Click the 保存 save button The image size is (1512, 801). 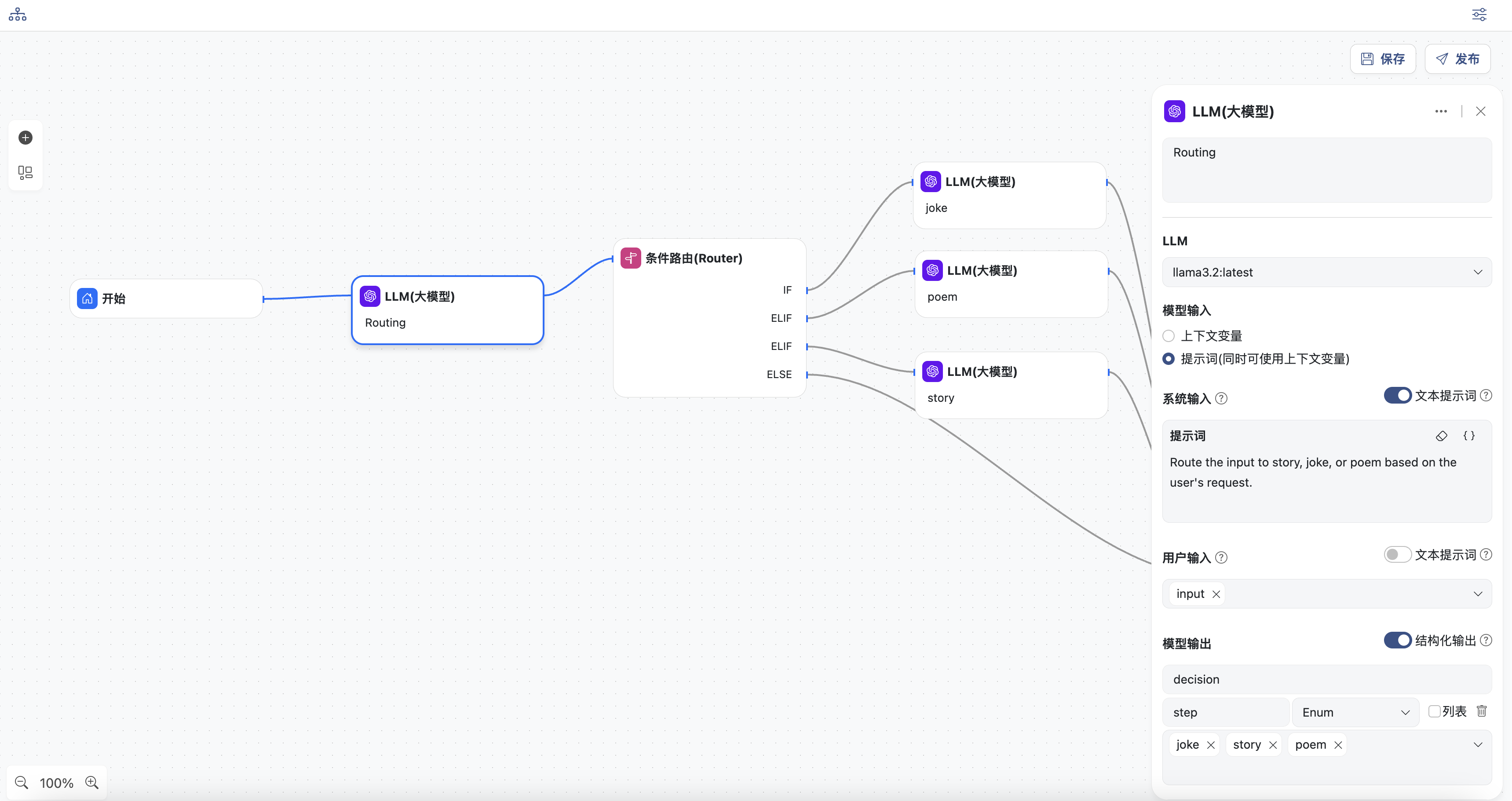coord(1383,58)
